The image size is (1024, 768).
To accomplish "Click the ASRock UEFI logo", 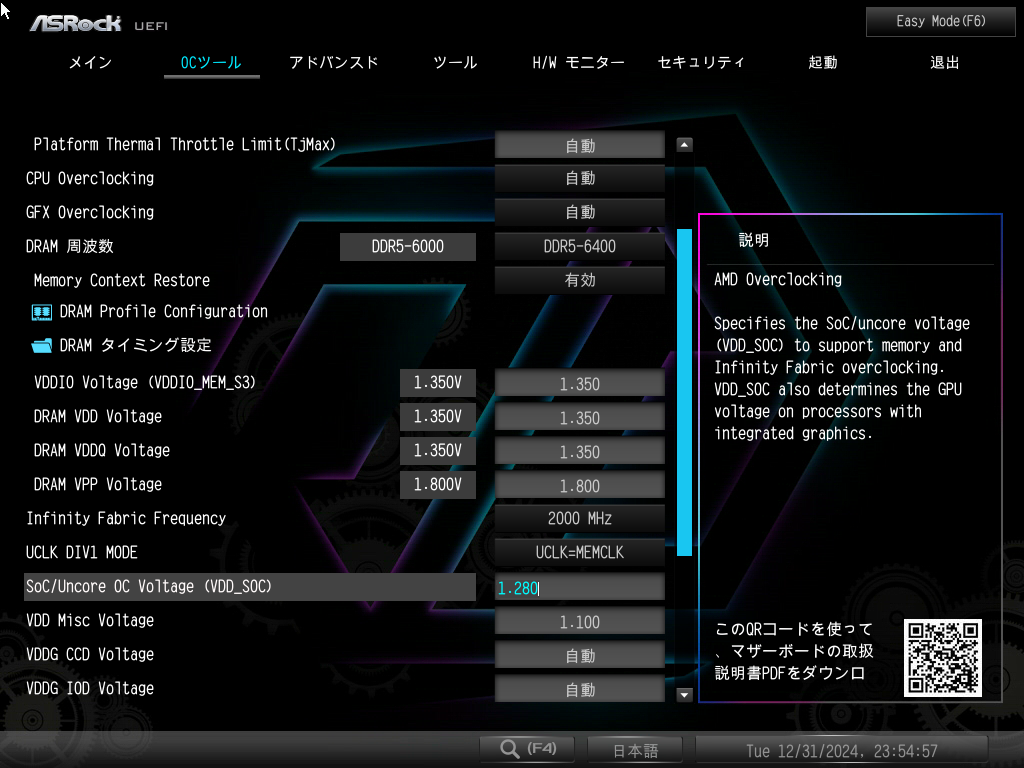I will (99, 24).
